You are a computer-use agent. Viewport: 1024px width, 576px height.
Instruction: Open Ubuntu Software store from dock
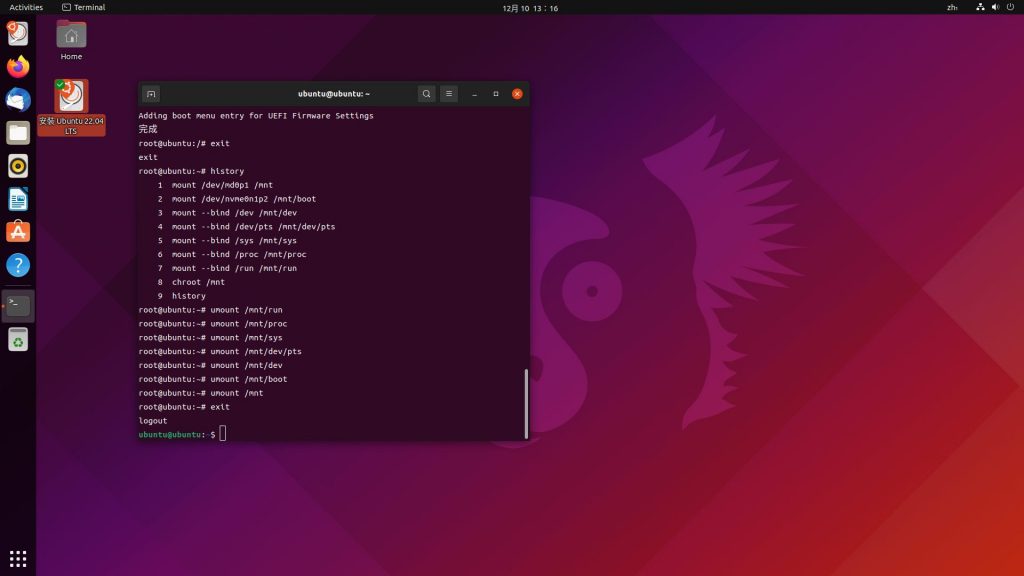[x=18, y=232]
